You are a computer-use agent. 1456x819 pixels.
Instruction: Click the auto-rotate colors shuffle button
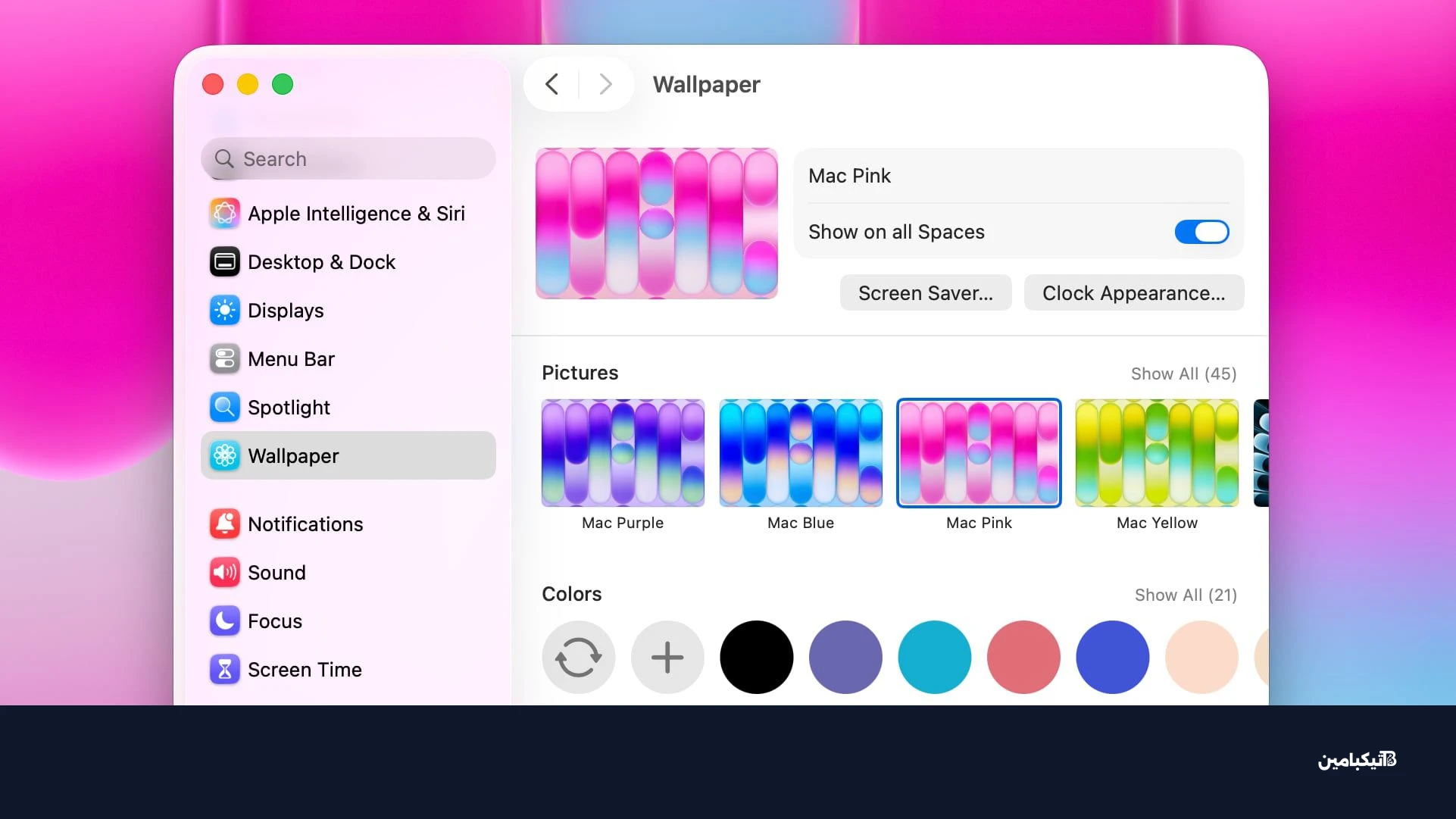pyautogui.click(x=579, y=657)
